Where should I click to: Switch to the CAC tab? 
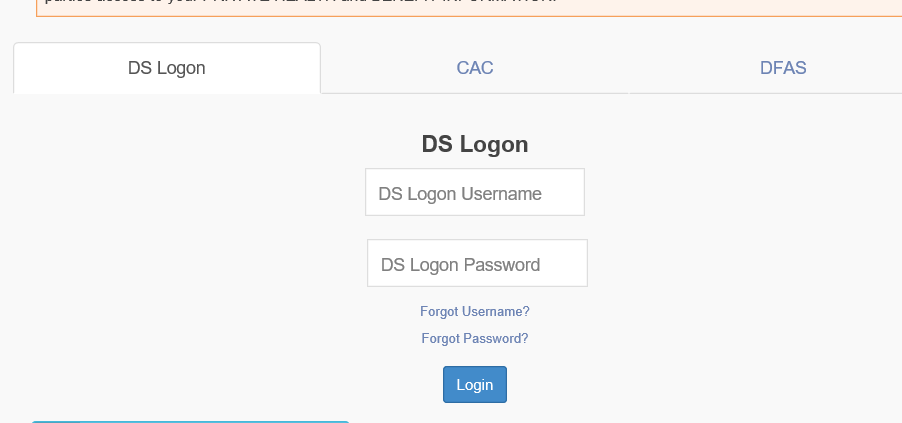tap(475, 69)
